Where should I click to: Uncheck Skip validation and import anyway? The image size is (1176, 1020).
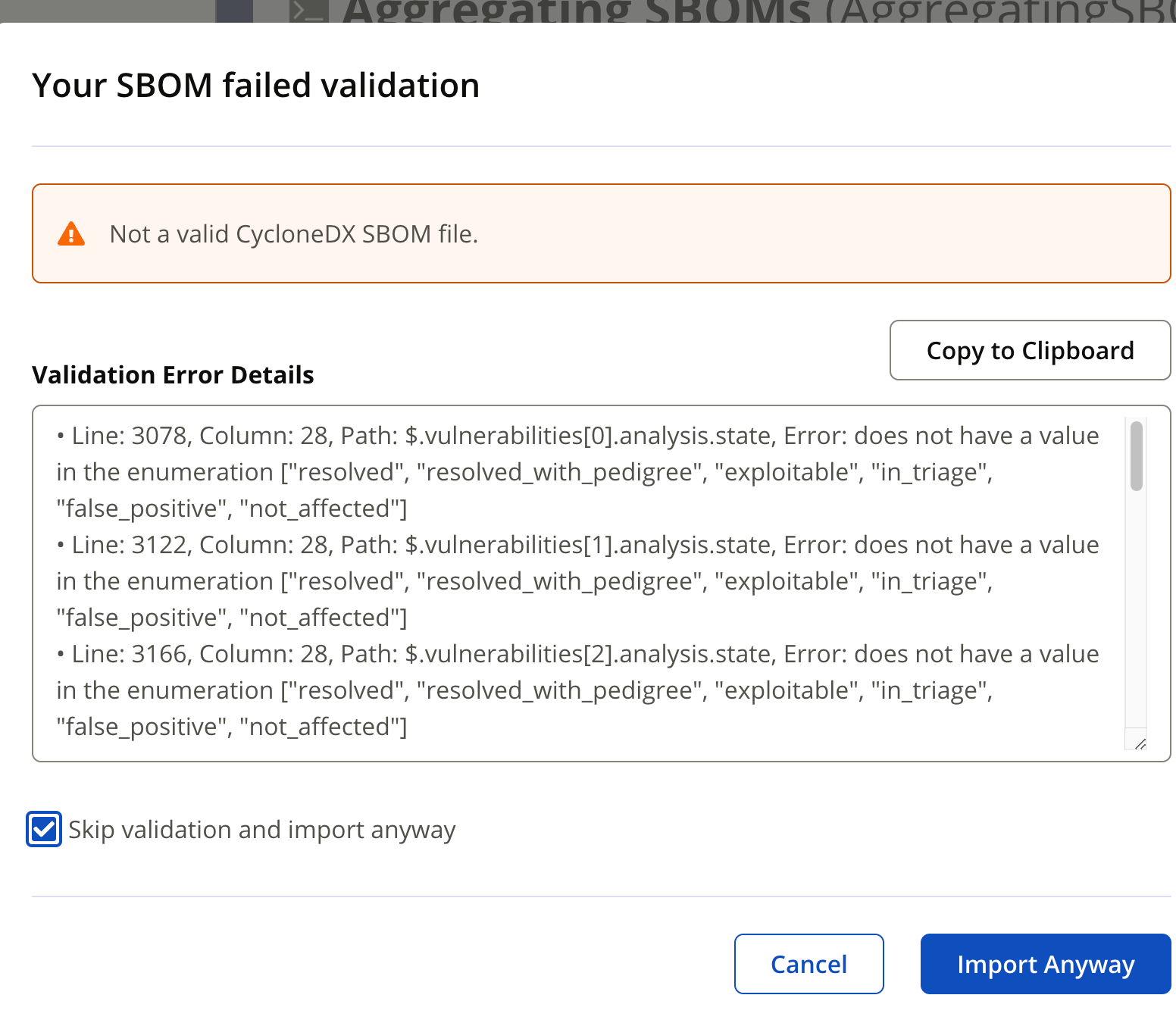(44, 829)
